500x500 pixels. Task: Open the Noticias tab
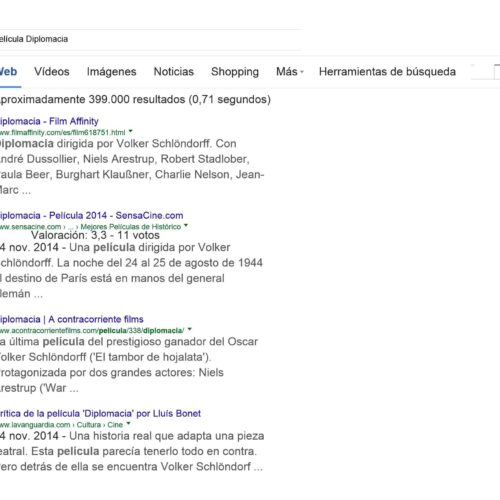pos(174,72)
